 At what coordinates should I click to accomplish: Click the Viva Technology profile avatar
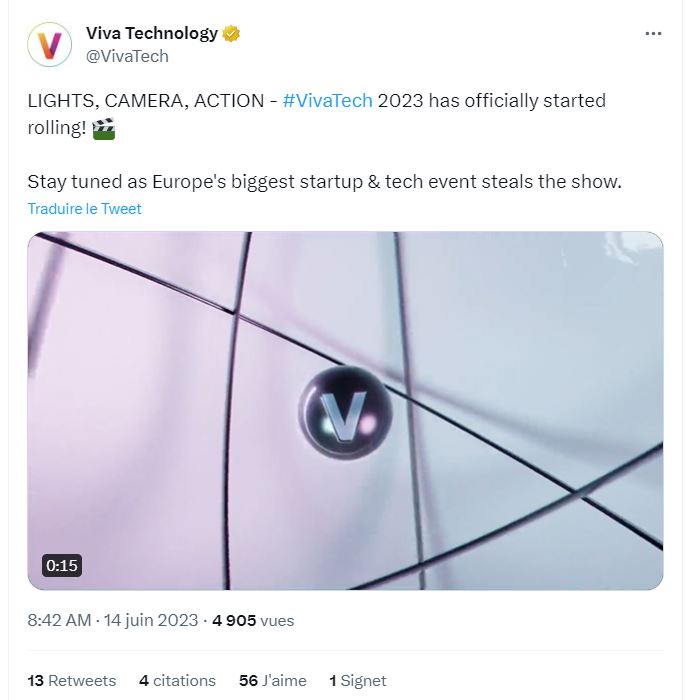pyautogui.click(x=49, y=45)
